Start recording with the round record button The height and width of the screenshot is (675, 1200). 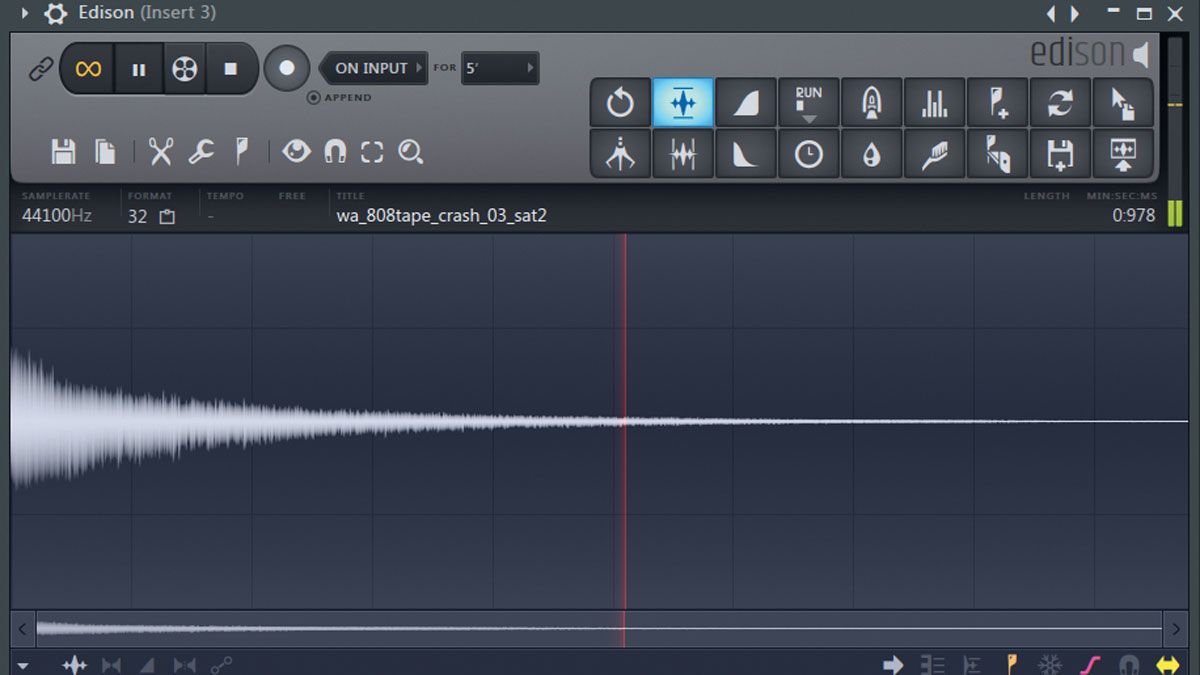[x=287, y=68]
